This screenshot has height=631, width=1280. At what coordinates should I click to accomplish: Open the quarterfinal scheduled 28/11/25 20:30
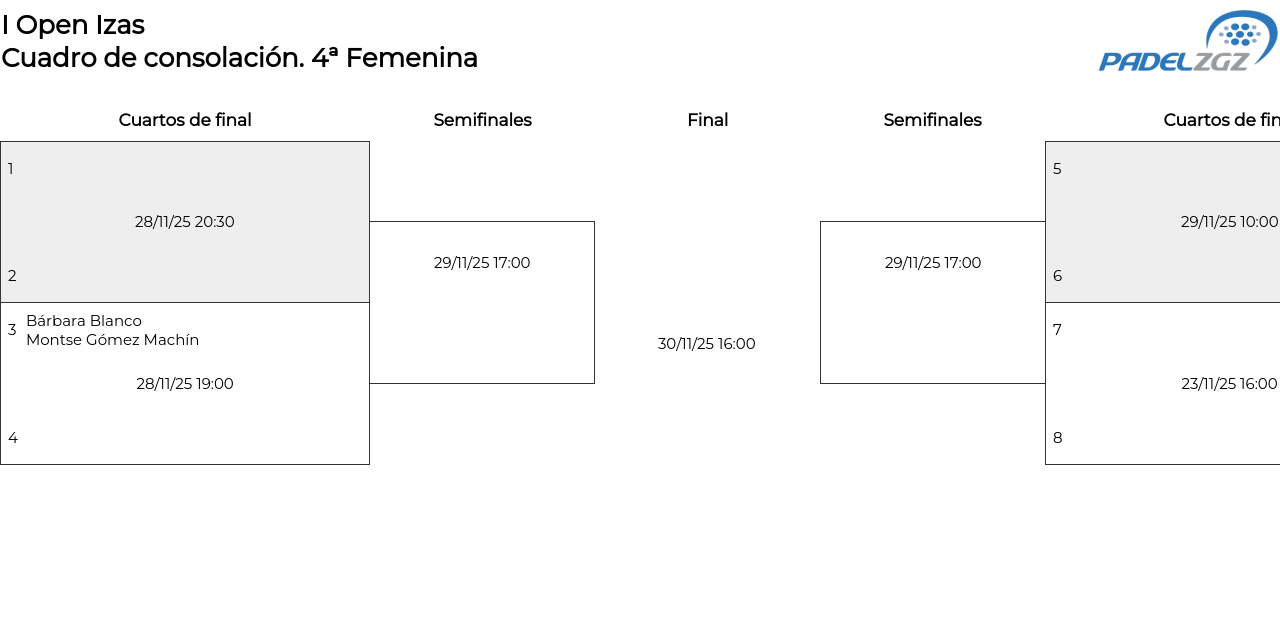tap(185, 222)
